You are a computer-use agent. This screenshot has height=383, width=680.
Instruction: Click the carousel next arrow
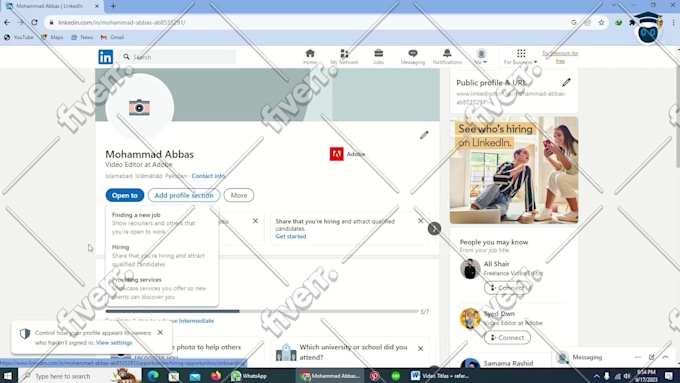[434, 229]
